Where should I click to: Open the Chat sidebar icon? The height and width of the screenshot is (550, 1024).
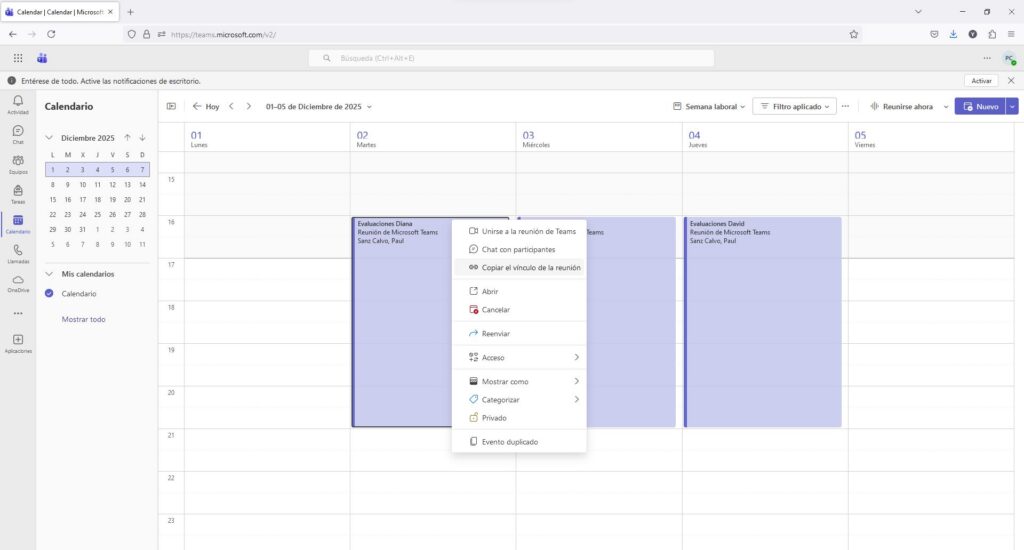pos(18,131)
